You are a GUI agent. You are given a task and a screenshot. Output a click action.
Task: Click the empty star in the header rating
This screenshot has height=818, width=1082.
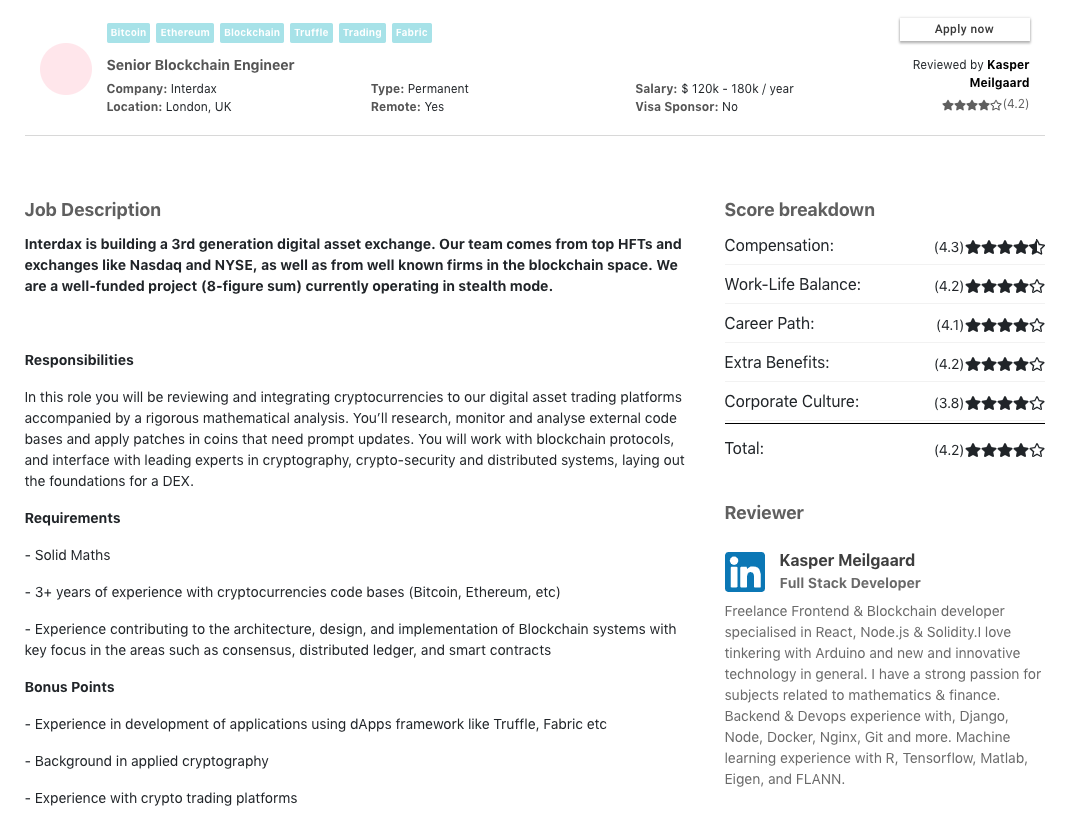pyautogui.click(x=997, y=104)
